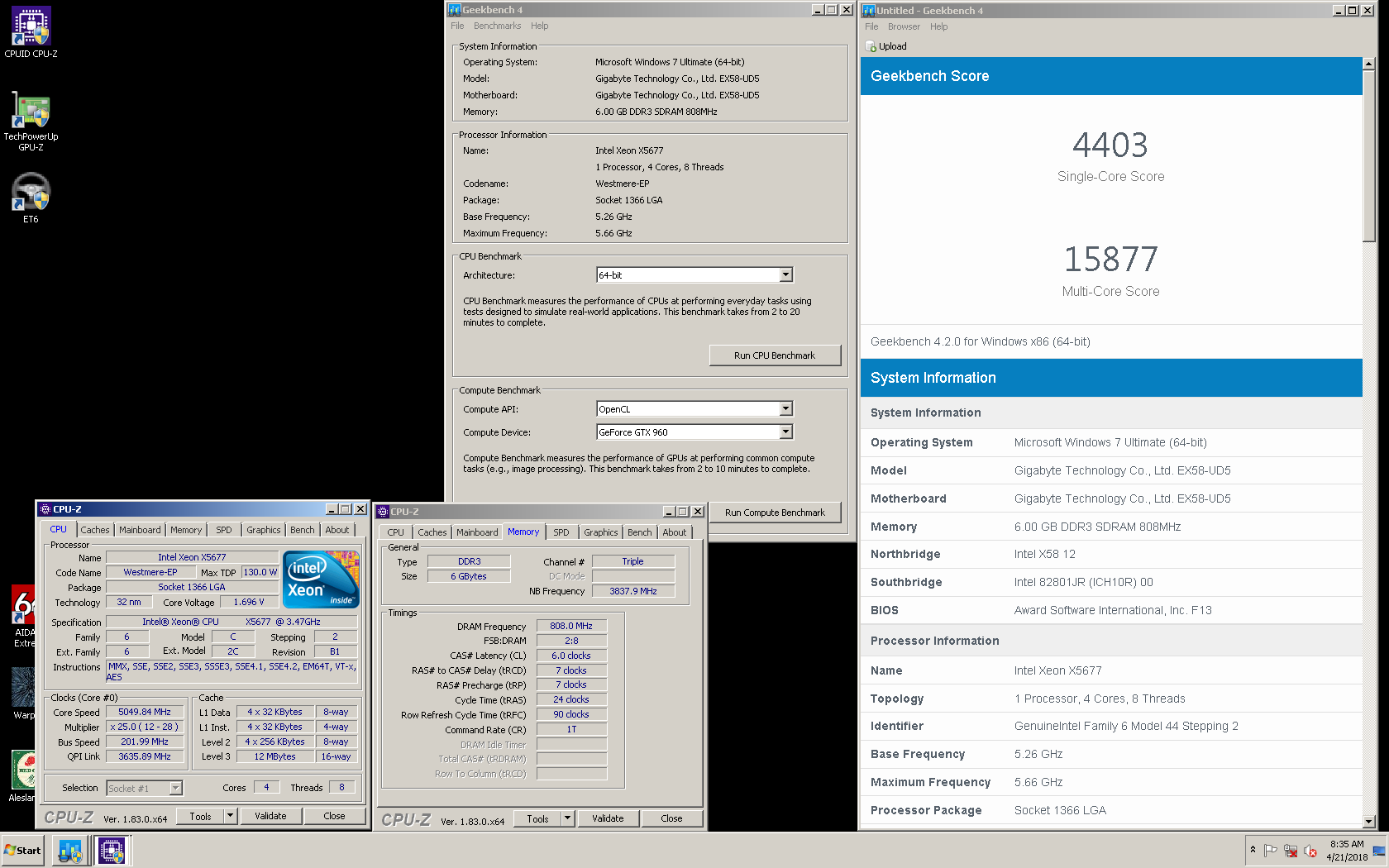
Task: Open the TechPowerUp GPU-Z desktop shortcut
Action: [x=31, y=121]
